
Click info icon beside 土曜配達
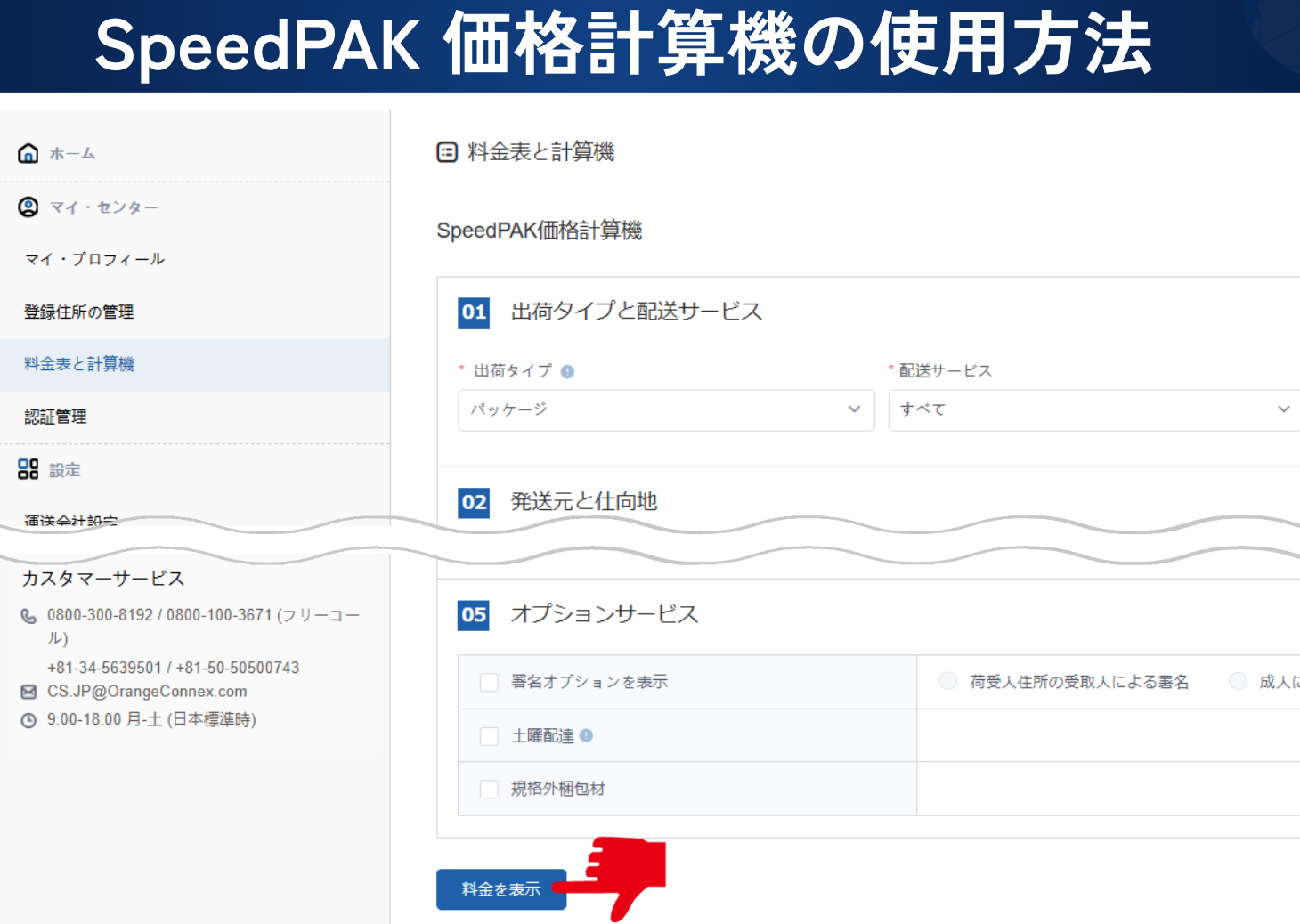tap(586, 735)
